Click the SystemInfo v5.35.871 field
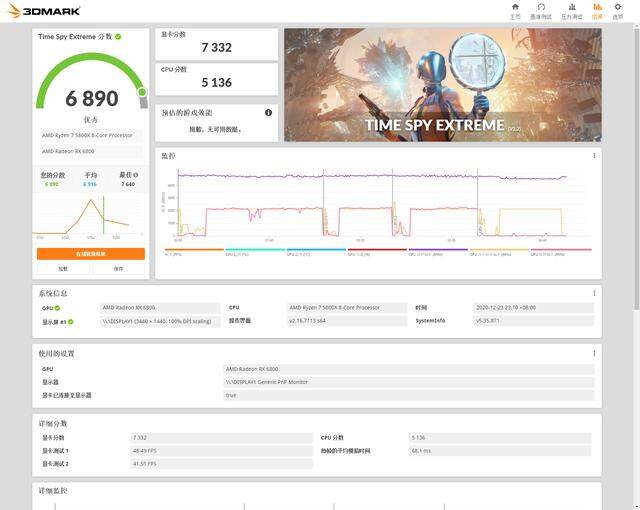This screenshot has height=510, width=640. (533, 321)
